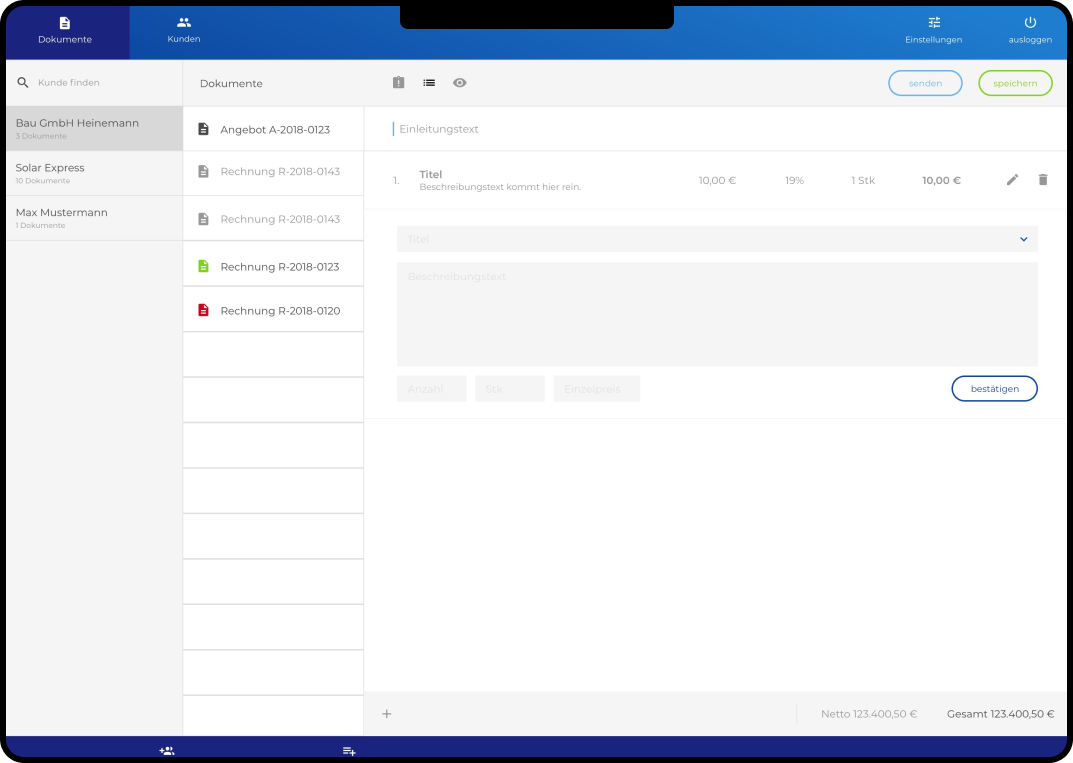The height and width of the screenshot is (763, 1073).
Task: Open the Dokumente tab
Action: tap(65, 31)
